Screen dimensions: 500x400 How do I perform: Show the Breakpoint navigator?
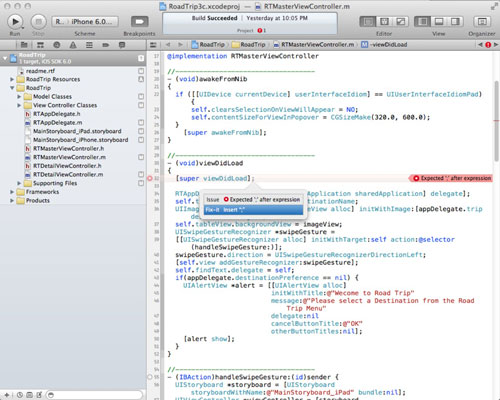[106, 45]
